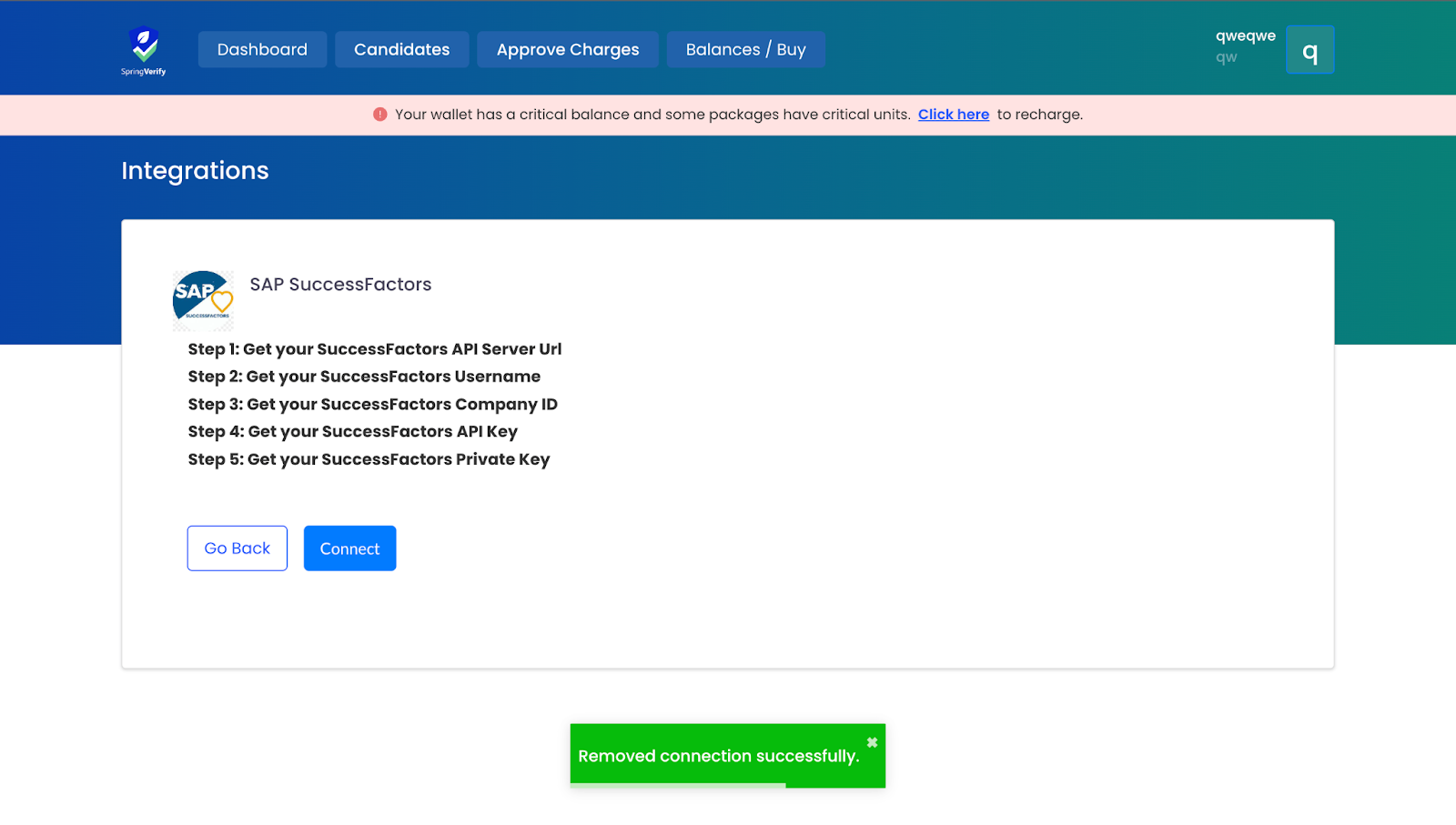Open the Balances / Buy page
1456x825 pixels.
pyautogui.click(x=745, y=49)
